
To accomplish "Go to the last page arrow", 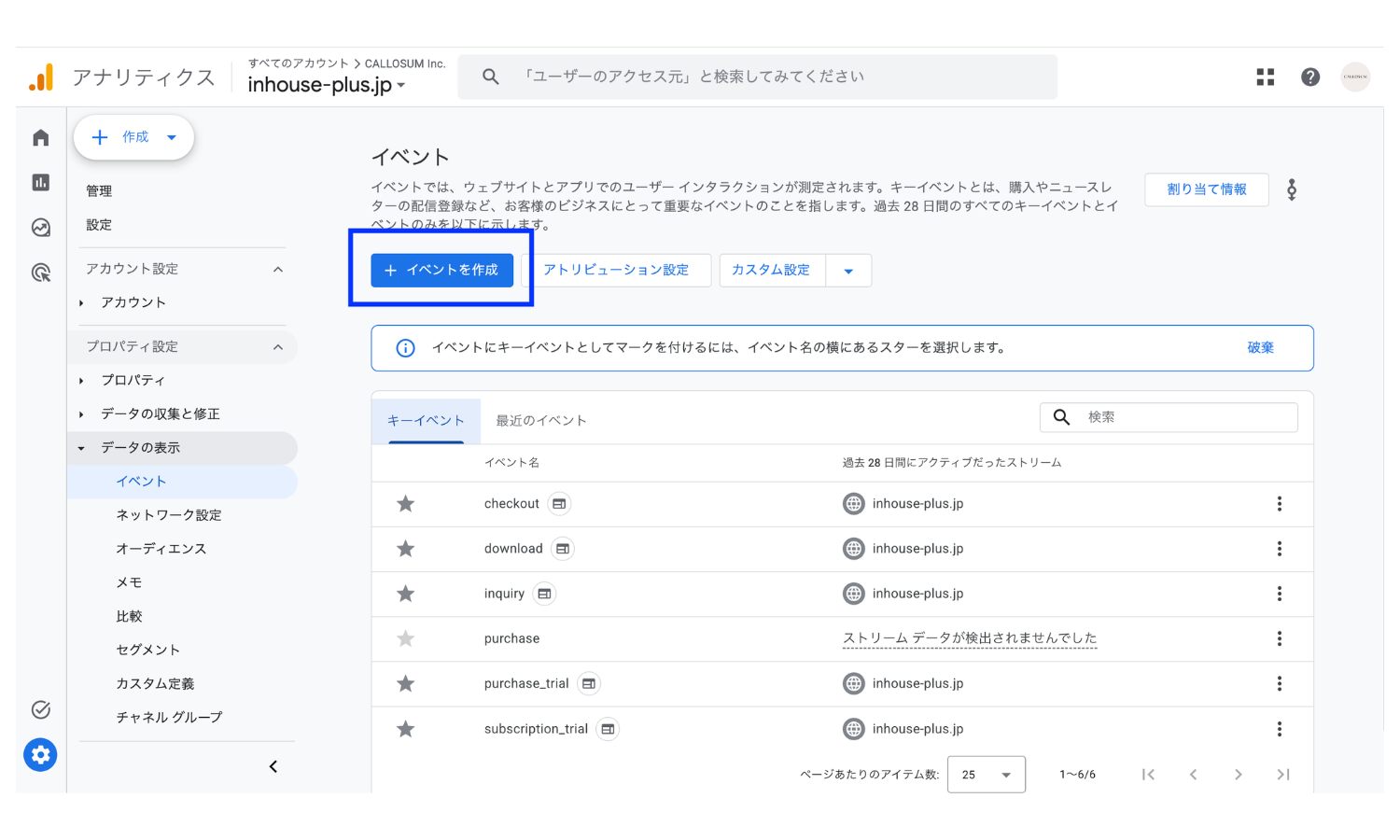I will click(x=1283, y=775).
